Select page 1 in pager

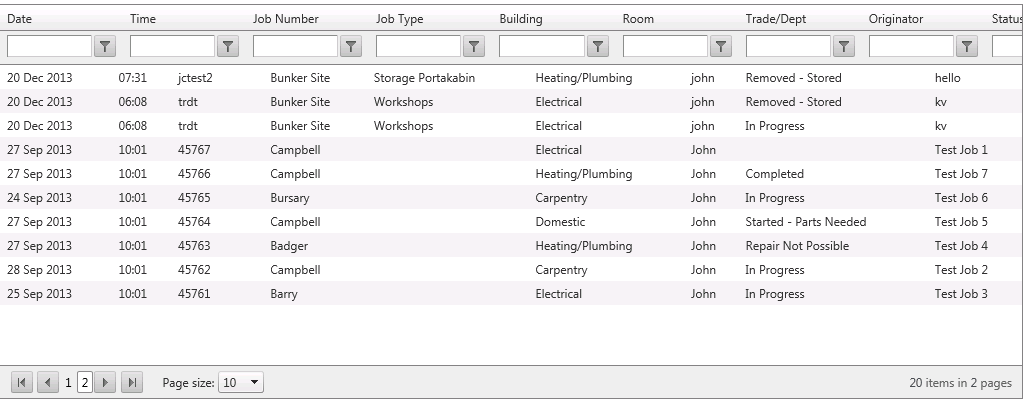pyautogui.click(x=68, y=383)
